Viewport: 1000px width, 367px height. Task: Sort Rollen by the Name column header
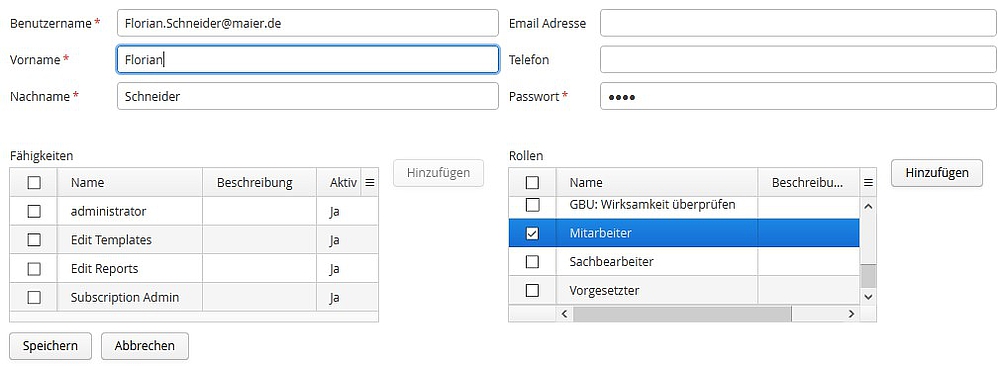pyautogui.click(x=657, y=183)
